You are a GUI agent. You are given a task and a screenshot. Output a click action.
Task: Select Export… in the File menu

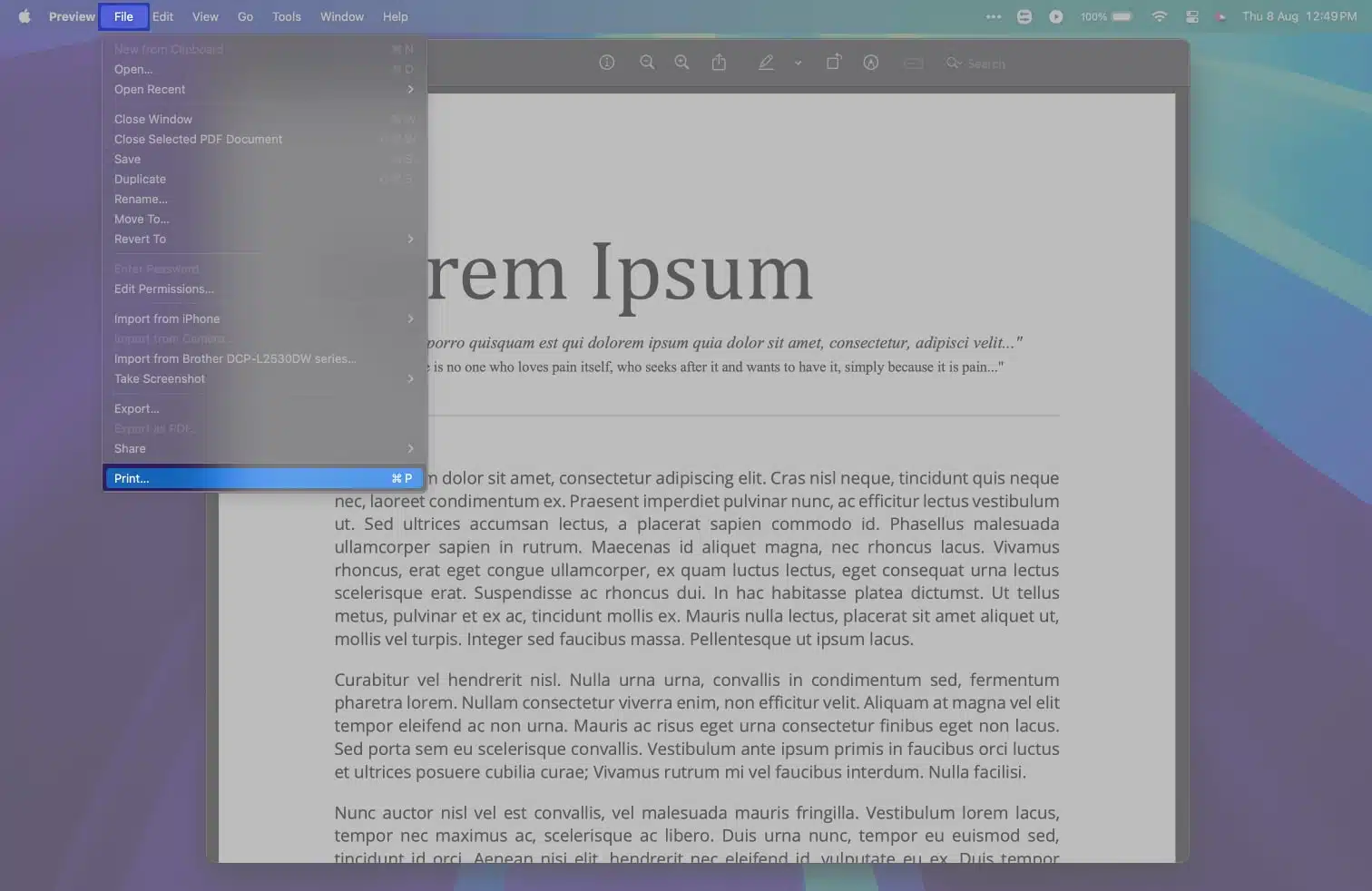tap(136, 408)
